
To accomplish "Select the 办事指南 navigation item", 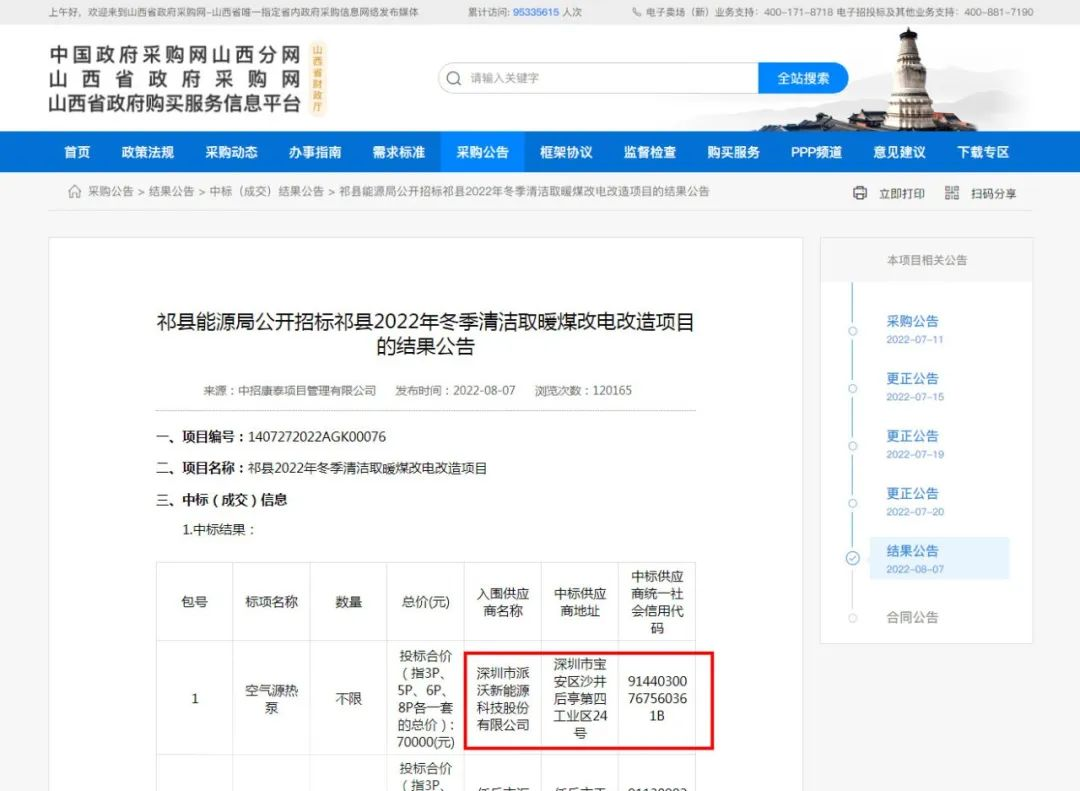I will 315,152.
